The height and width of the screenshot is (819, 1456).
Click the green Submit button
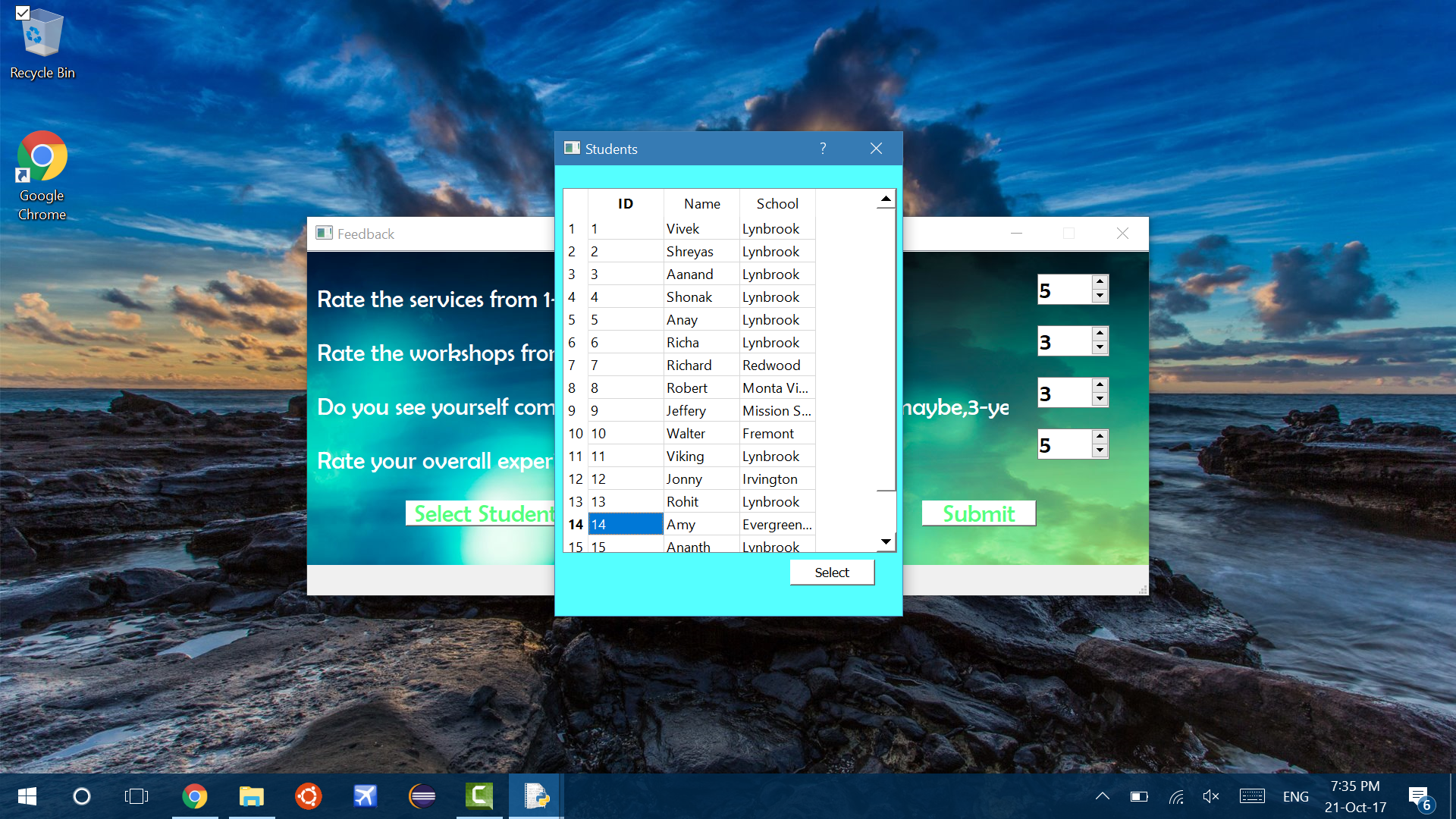coord(978,513)
